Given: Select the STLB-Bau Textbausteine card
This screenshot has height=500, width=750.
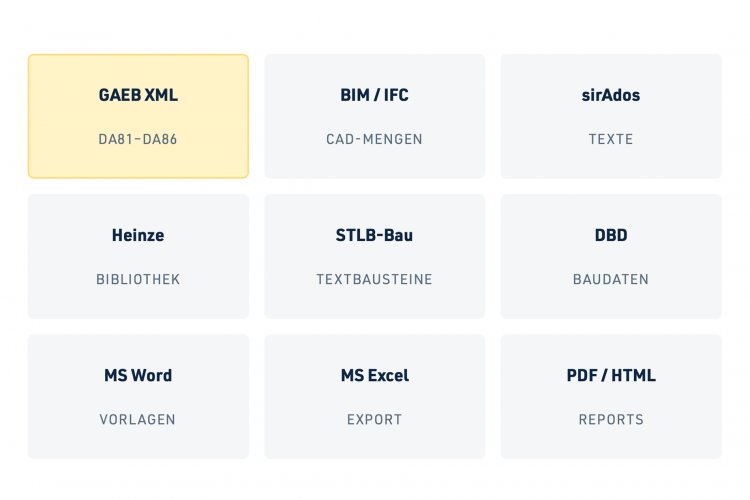Looking at the screenshot, I should [375, 256].
